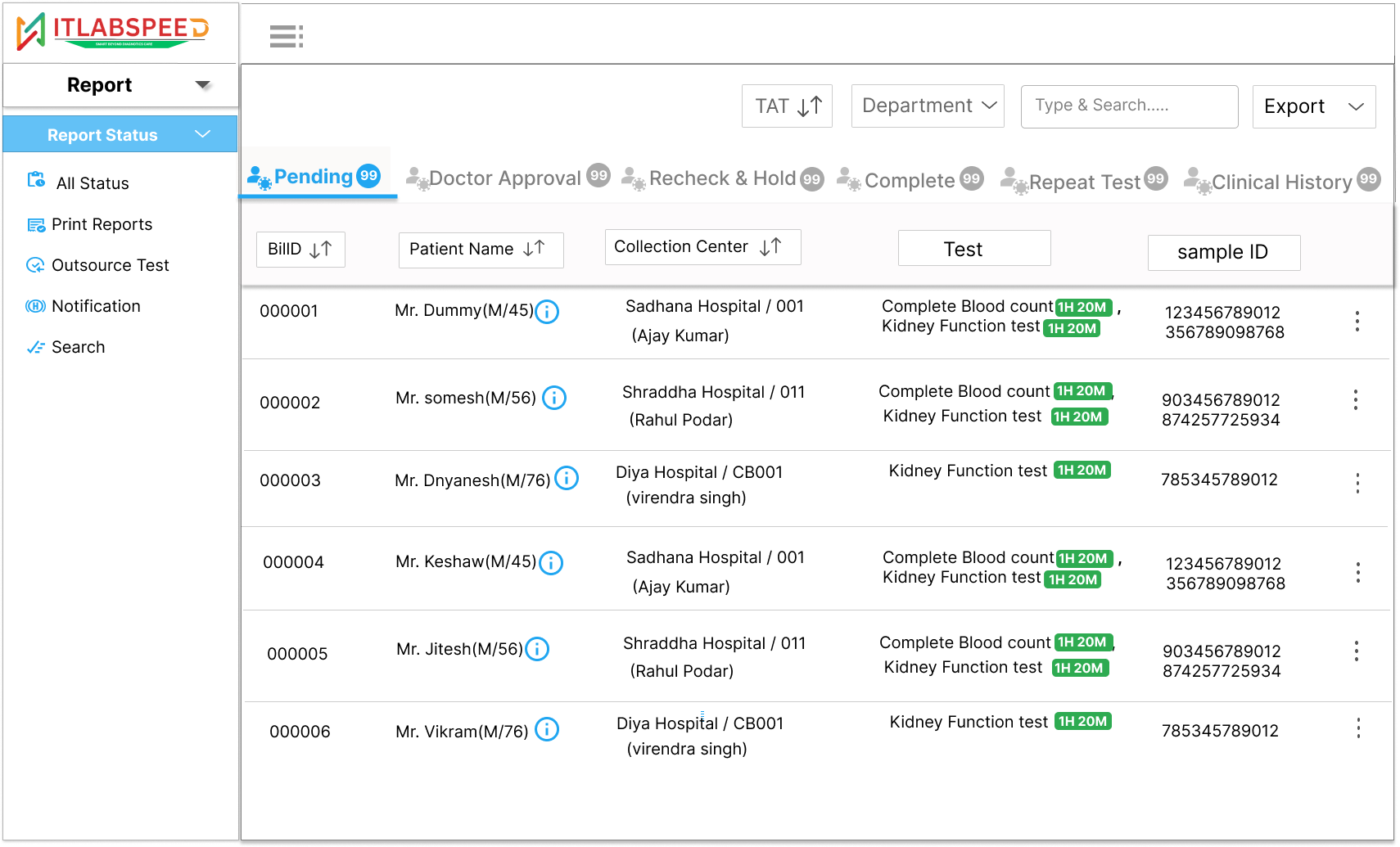Click the Outsource Test sidebar icon
The image size is (1400, 847).
click(35, 265)
